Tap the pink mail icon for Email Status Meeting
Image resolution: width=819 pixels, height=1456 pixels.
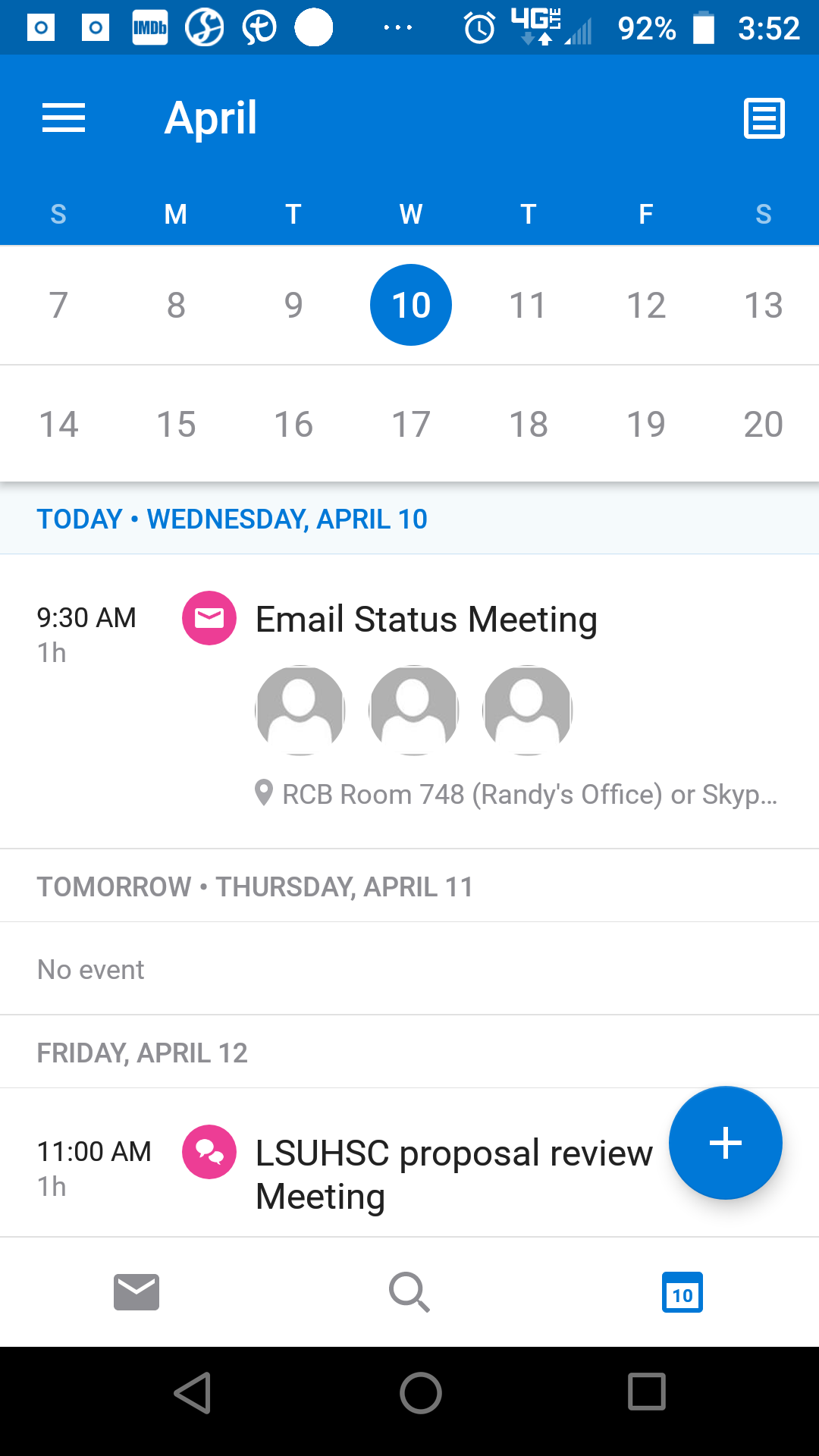pos(209,618)
